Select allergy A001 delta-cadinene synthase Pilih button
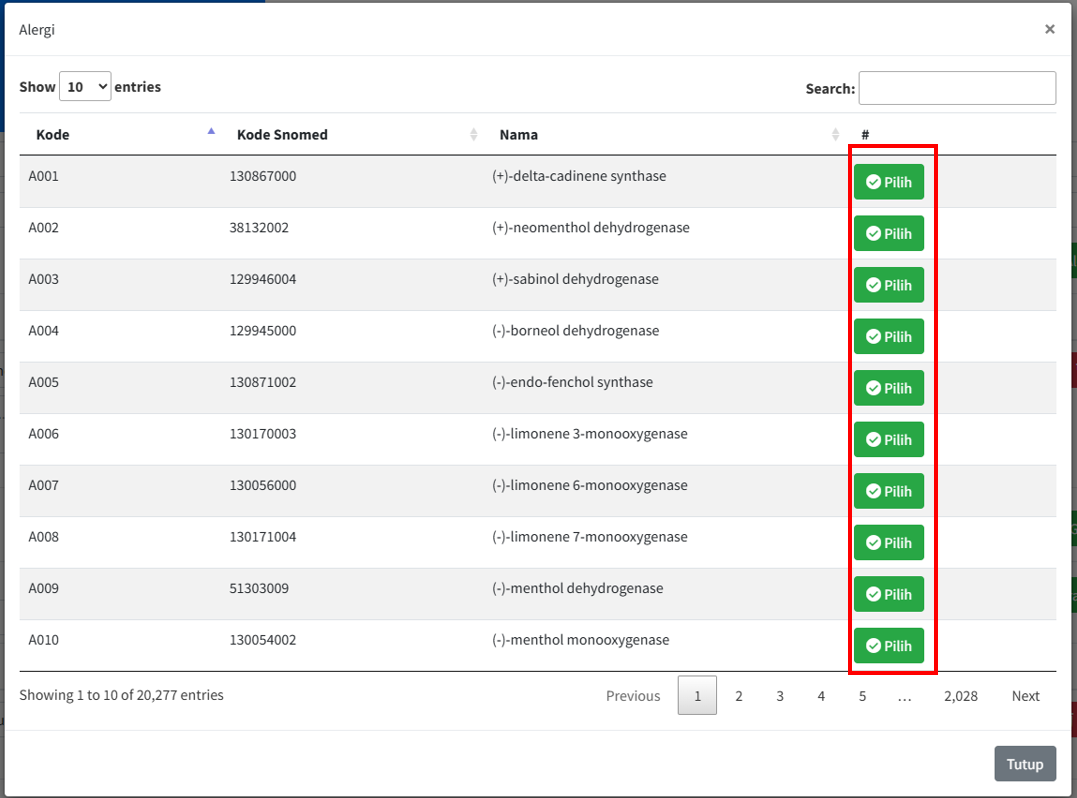Screen dimensions: 1077x798 888,182
